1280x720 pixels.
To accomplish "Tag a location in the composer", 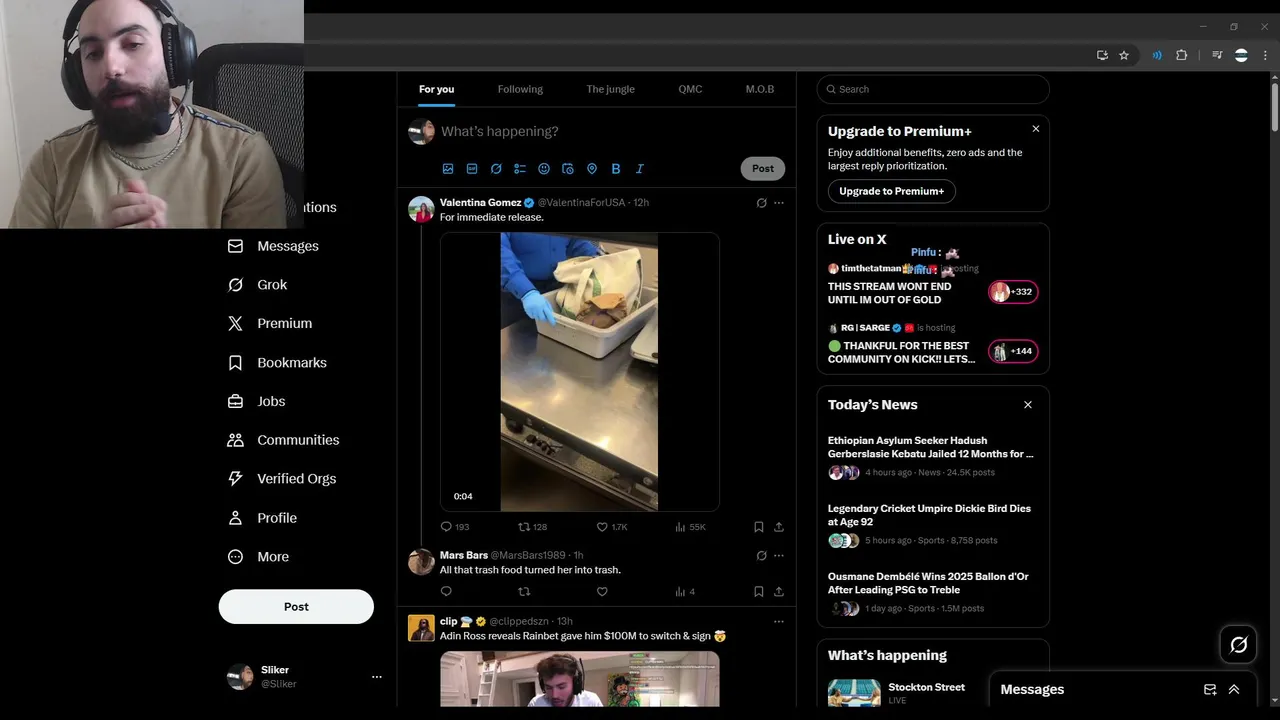I will [x=592, y=169].
